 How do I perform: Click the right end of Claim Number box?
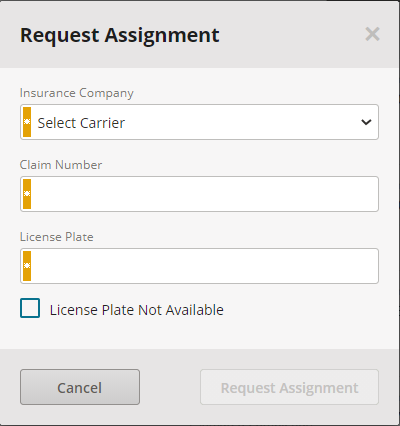click(367, 194)
